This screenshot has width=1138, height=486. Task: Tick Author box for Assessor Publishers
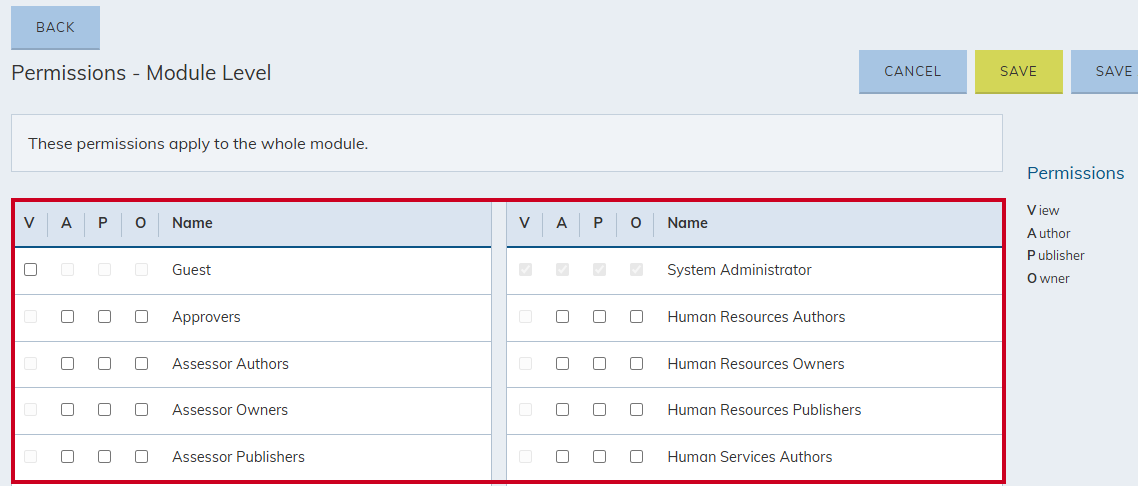tap(67, 457)
